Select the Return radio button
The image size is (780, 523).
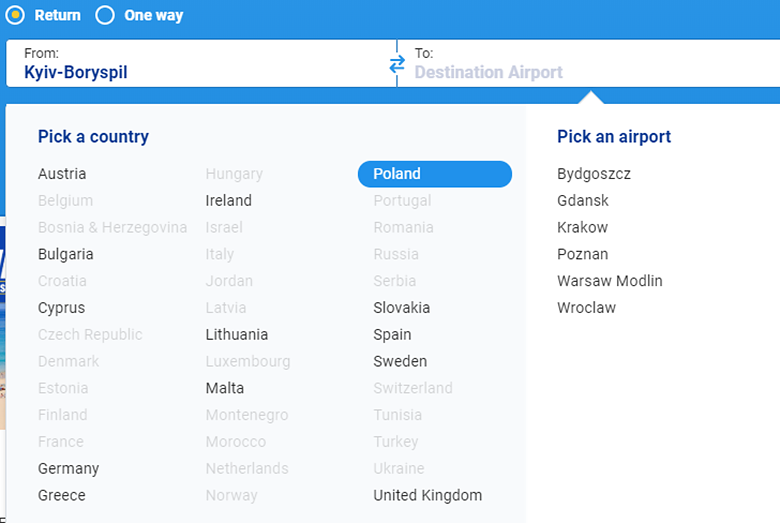tap(15, 15)
